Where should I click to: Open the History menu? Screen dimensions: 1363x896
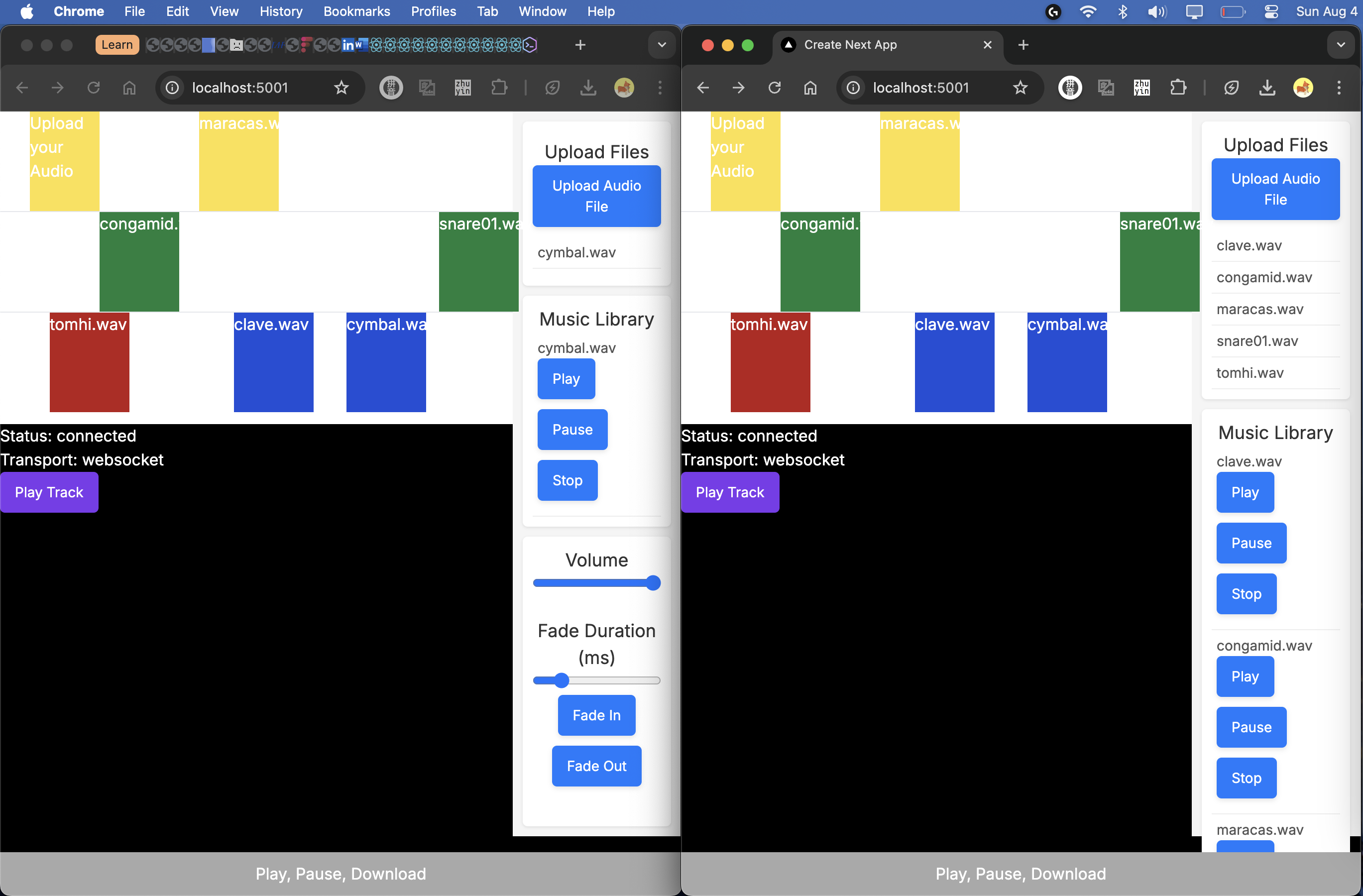281,11
